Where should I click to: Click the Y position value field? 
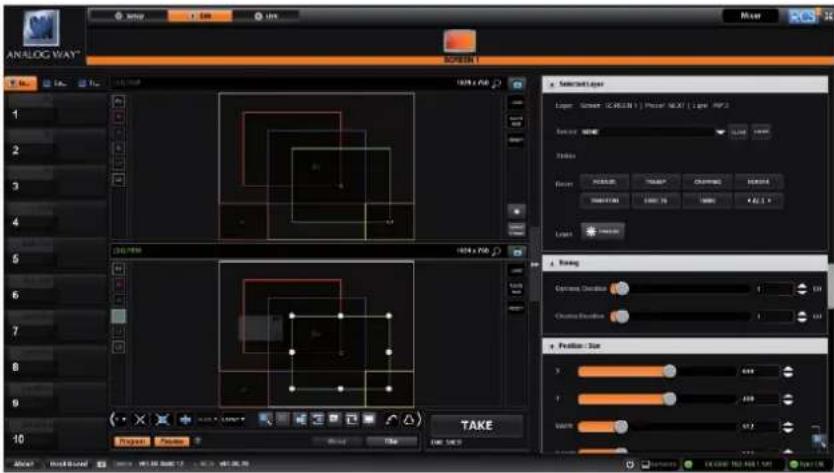click(760, 399)
